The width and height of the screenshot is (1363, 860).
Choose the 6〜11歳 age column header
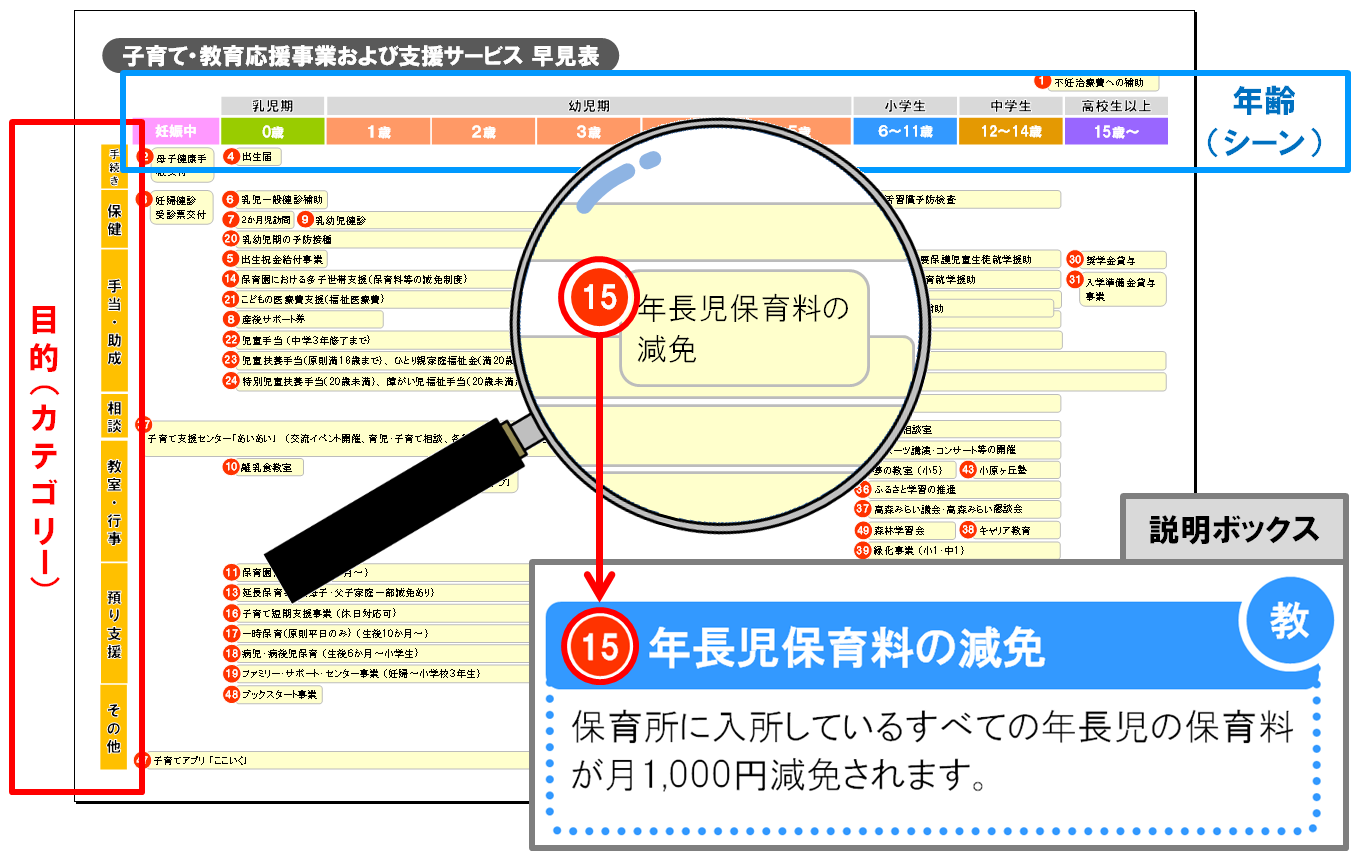(905, 131)
